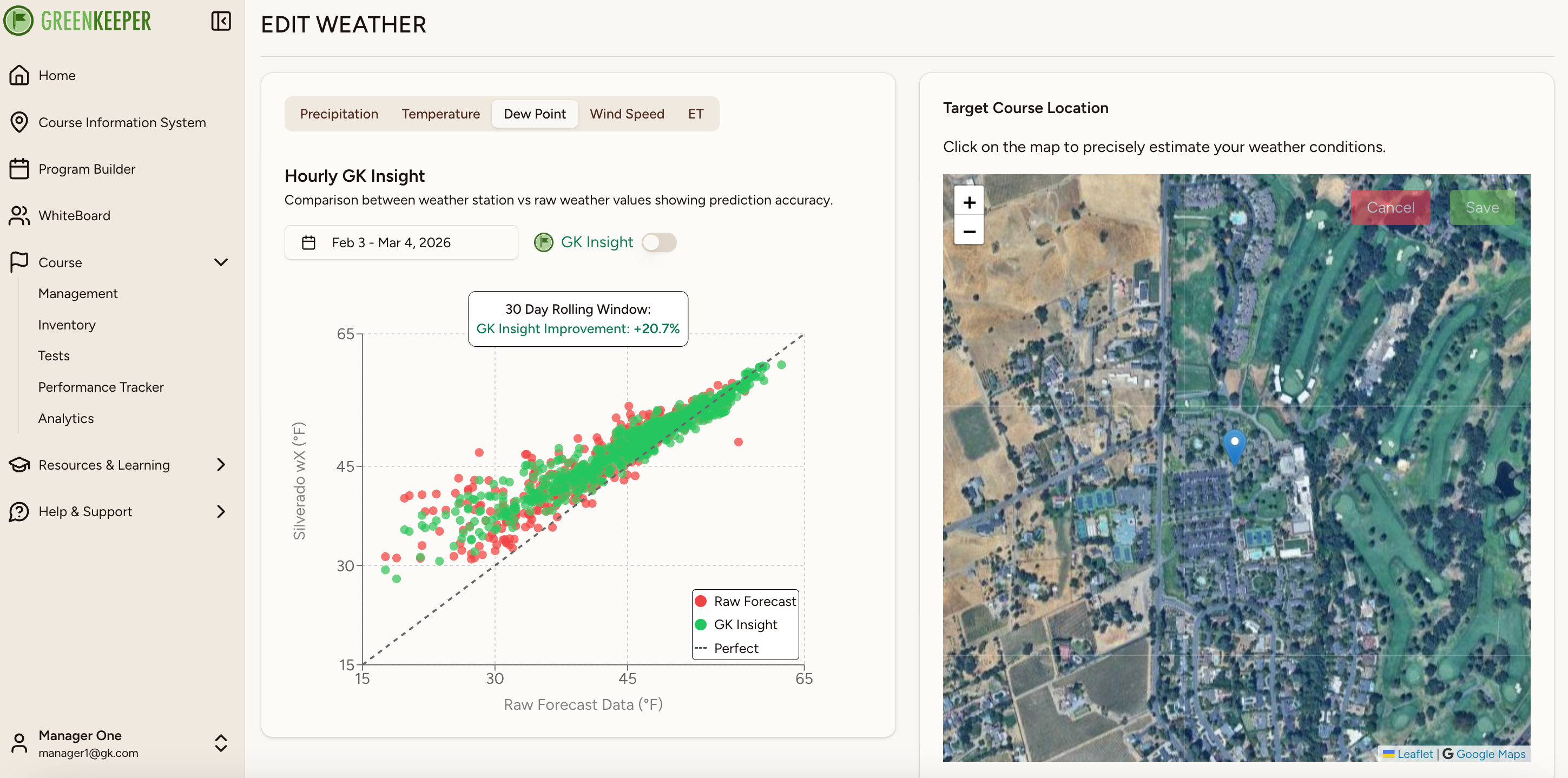
Task: Click the green Save button
Action: click(1481, 208)
